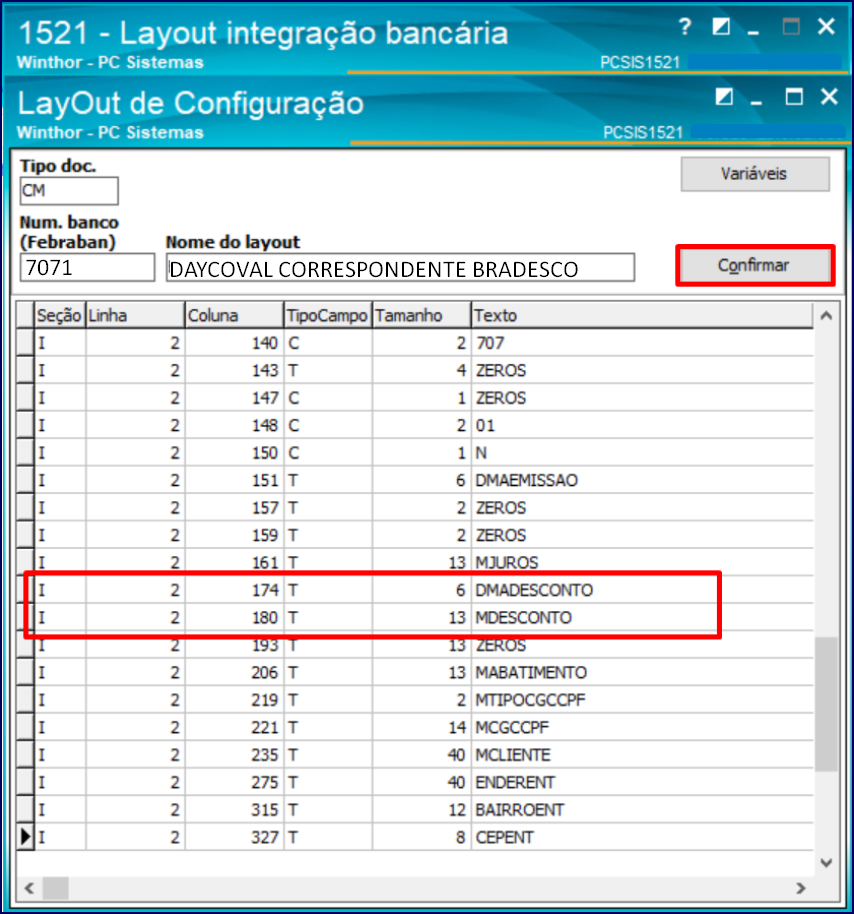Click the left arrow of horizontal scrollbar
The image size is (854, 914).
[29, 888]
